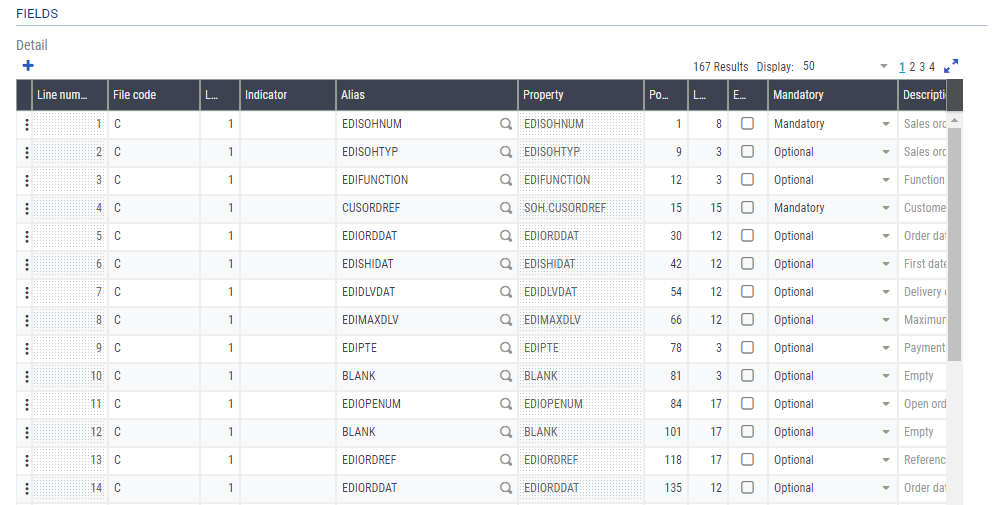Click the blue plus add-line icon

[28, 66]
